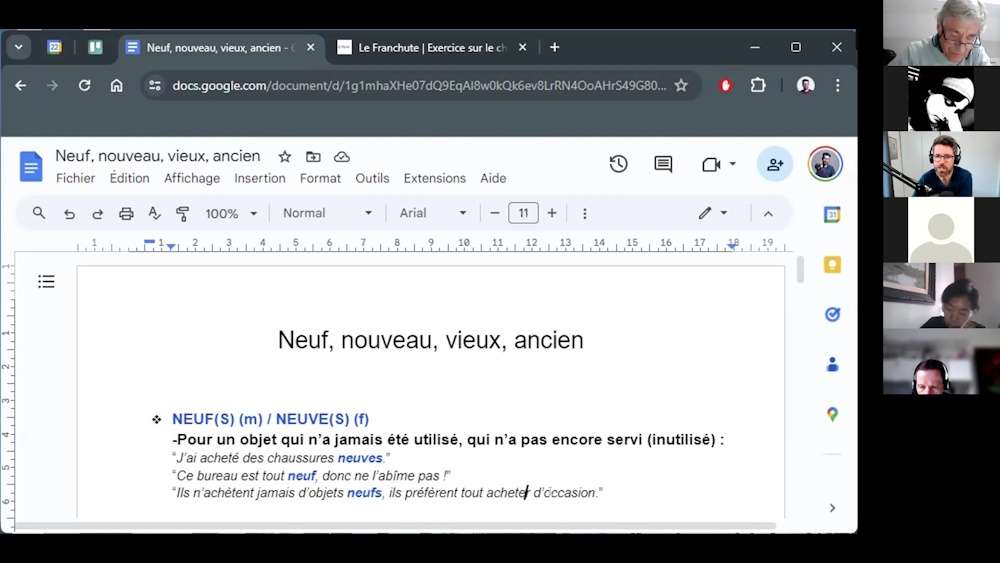1000x563 pixels.
Task: Click the move to folder icon
Action: (312, 156)
